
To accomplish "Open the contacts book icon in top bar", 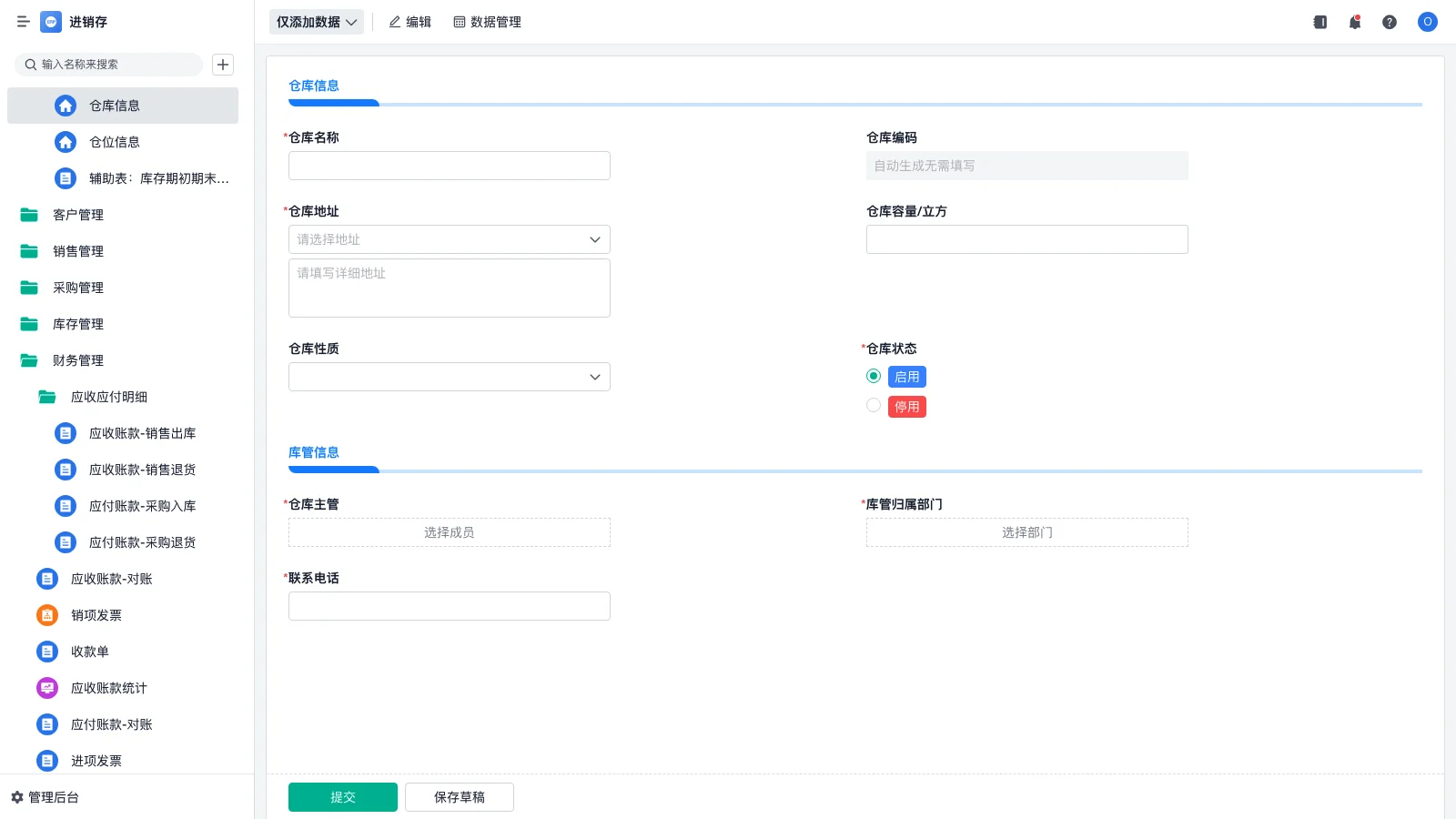I will 1320,22.
